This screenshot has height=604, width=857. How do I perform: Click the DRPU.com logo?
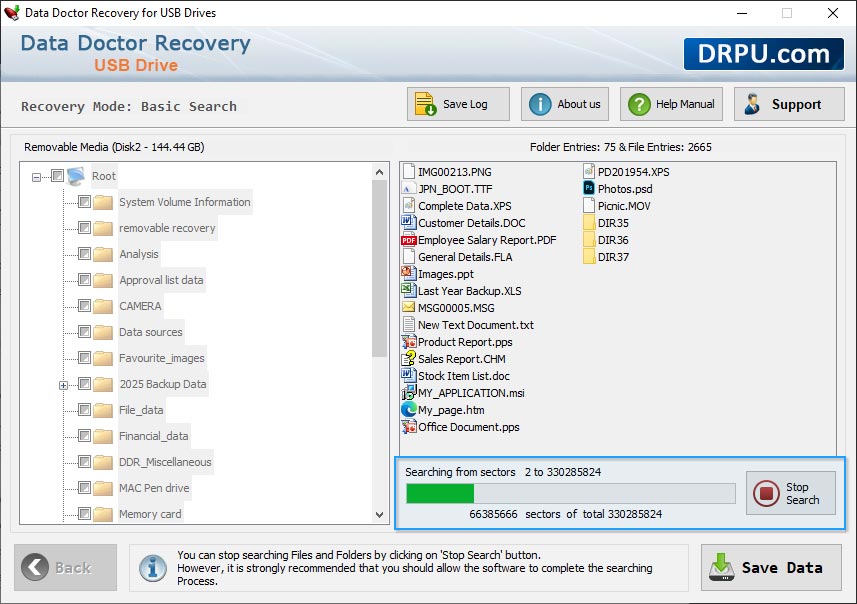[764, 54]
